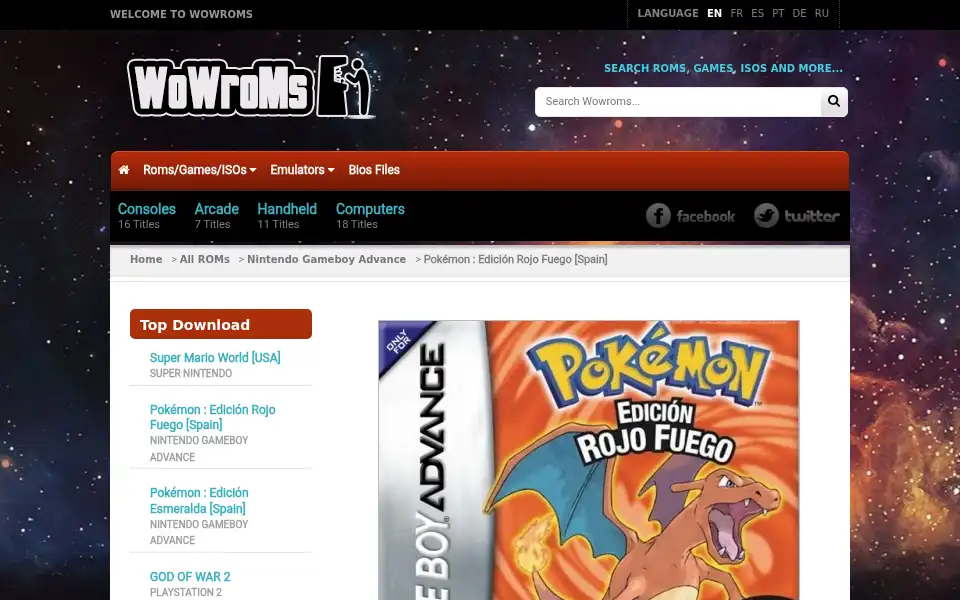Focus the Search Wowroms input field
Image resolution: width=960 pixels, height=600 pixels.
(x=678, y=101)
